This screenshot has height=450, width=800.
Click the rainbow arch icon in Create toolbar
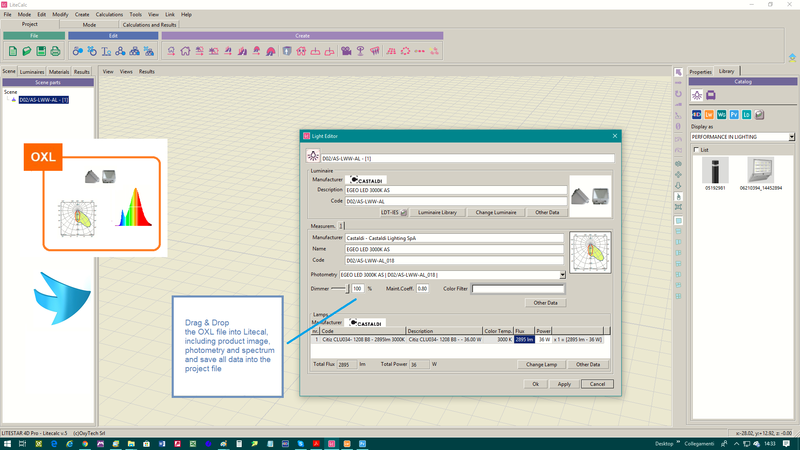coord(271,51)
